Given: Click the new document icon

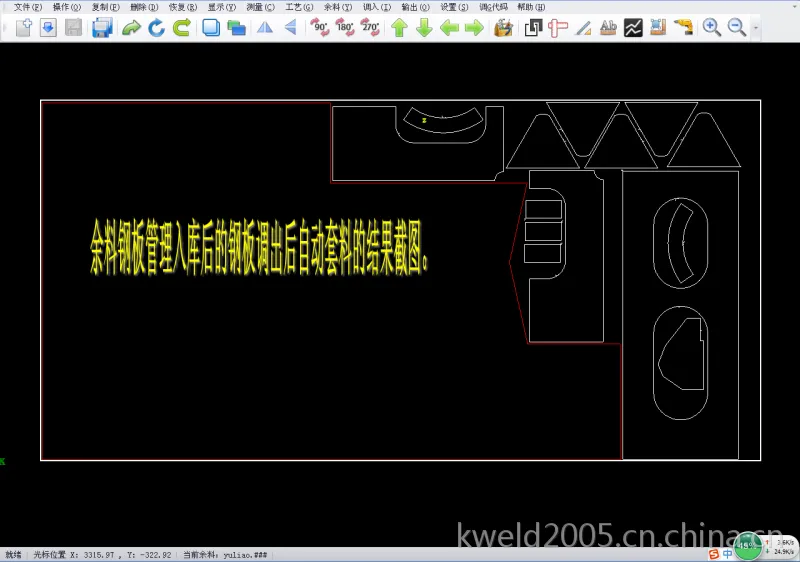Looking at the screenshot, I should pos(23,27).
